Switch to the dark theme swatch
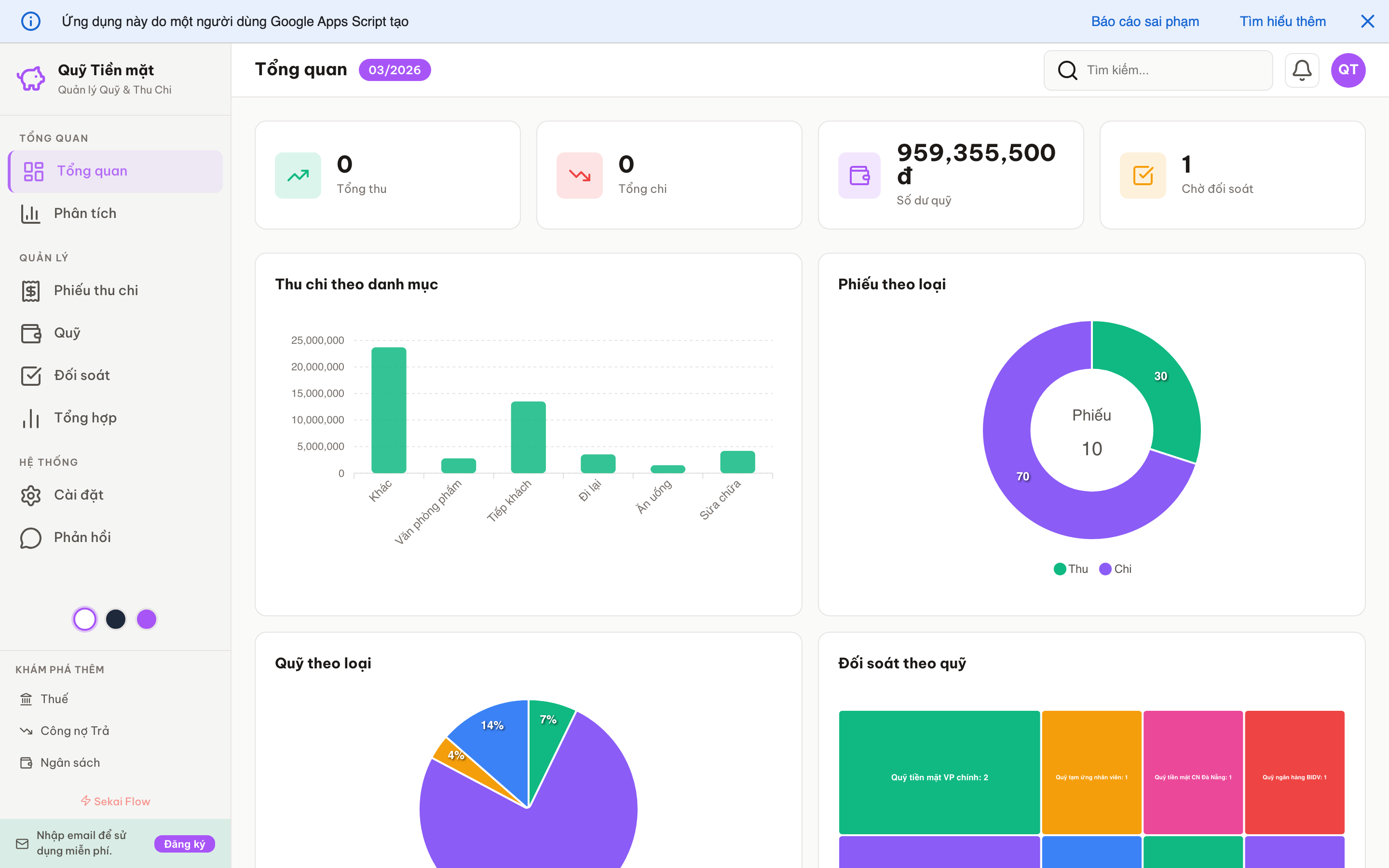Image resolution: width=1389 pixels, height=868 pixels. coord(116,619)
